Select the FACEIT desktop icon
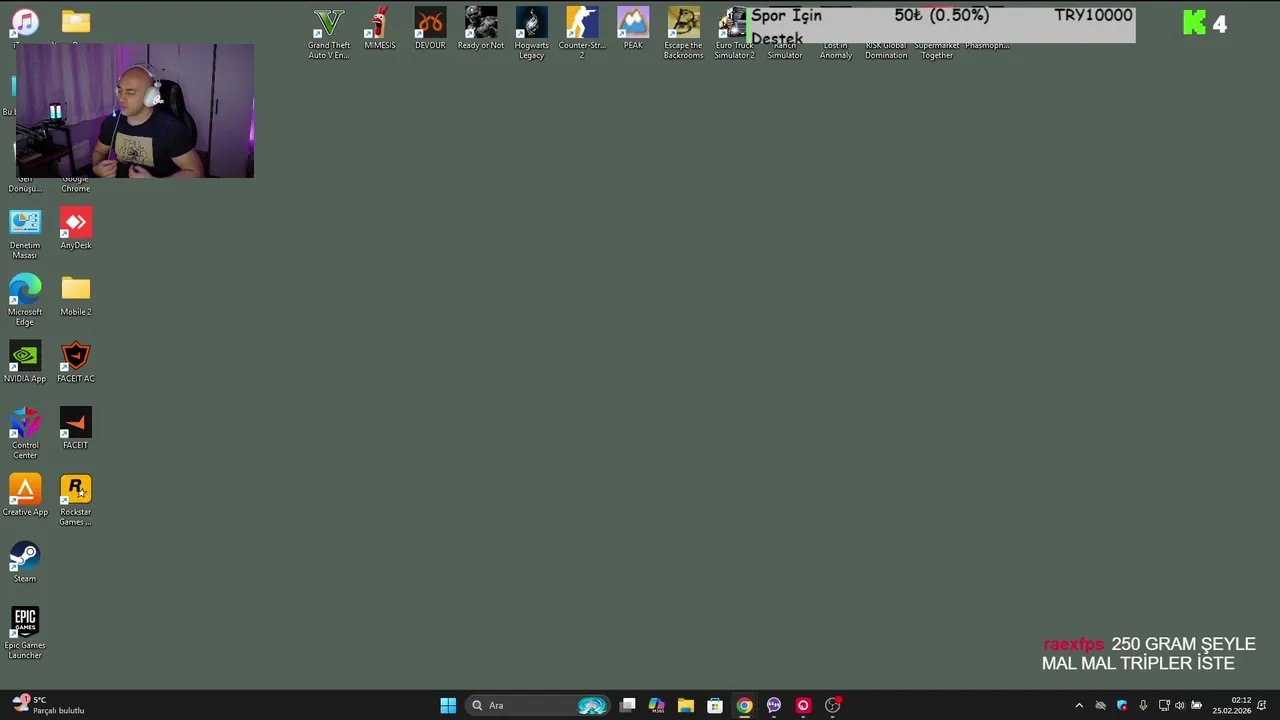 coord(76,429)
